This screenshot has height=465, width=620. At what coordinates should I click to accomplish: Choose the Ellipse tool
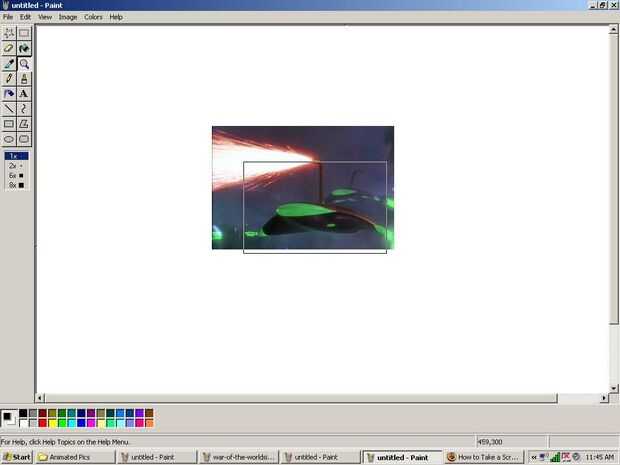(9, 139)
